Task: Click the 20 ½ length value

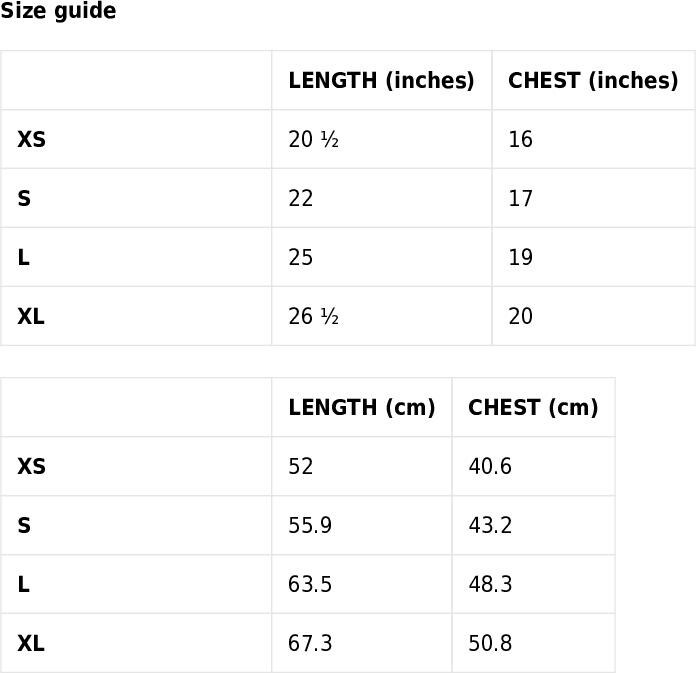Action: [x=313, y=139]
